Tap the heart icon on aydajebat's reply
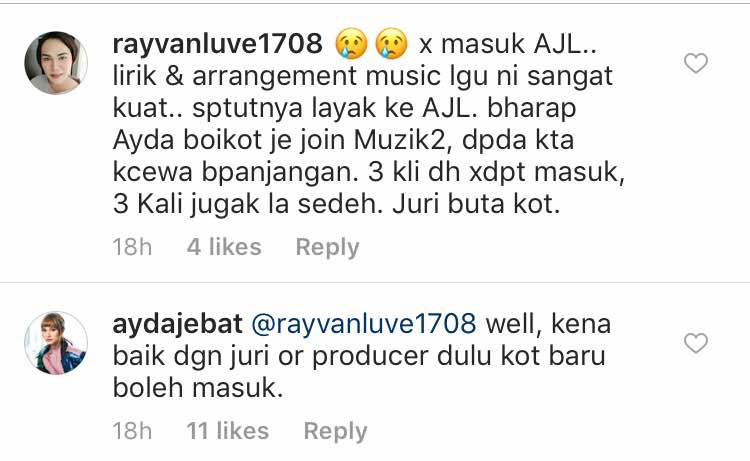The height and width of the screenshot is (461, 750). click(x=695, y=343)
